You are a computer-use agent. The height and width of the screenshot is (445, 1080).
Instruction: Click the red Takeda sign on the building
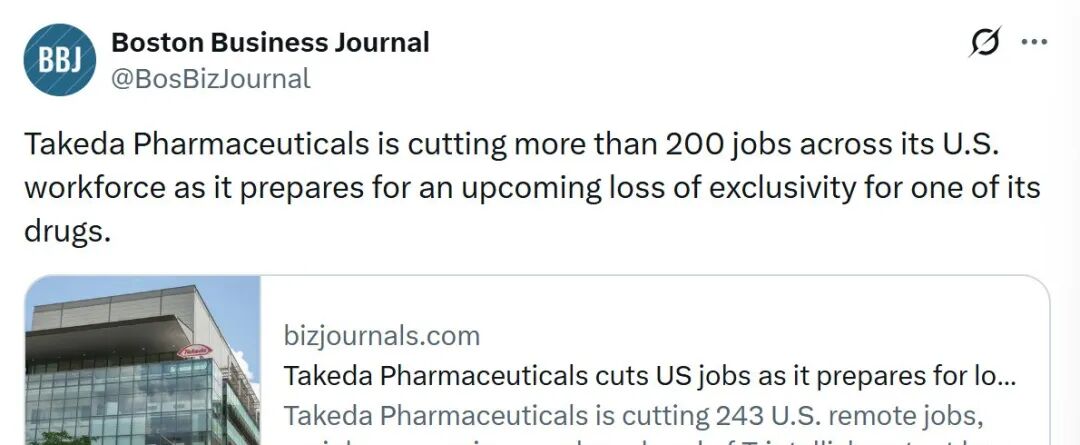(x=195, y=351)
